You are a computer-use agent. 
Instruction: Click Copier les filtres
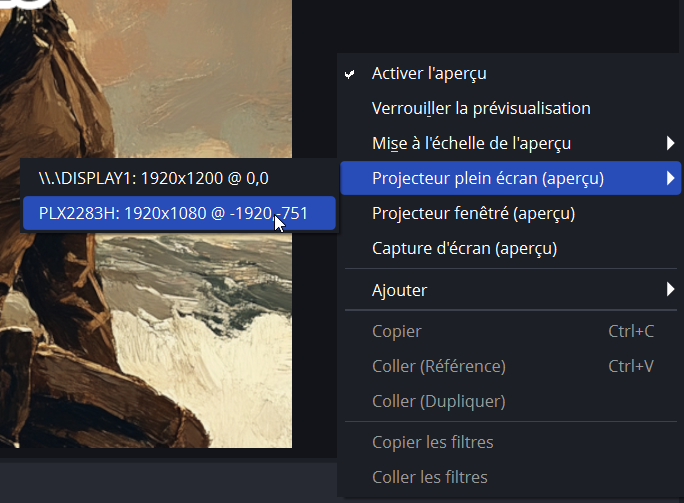(432, 442)
